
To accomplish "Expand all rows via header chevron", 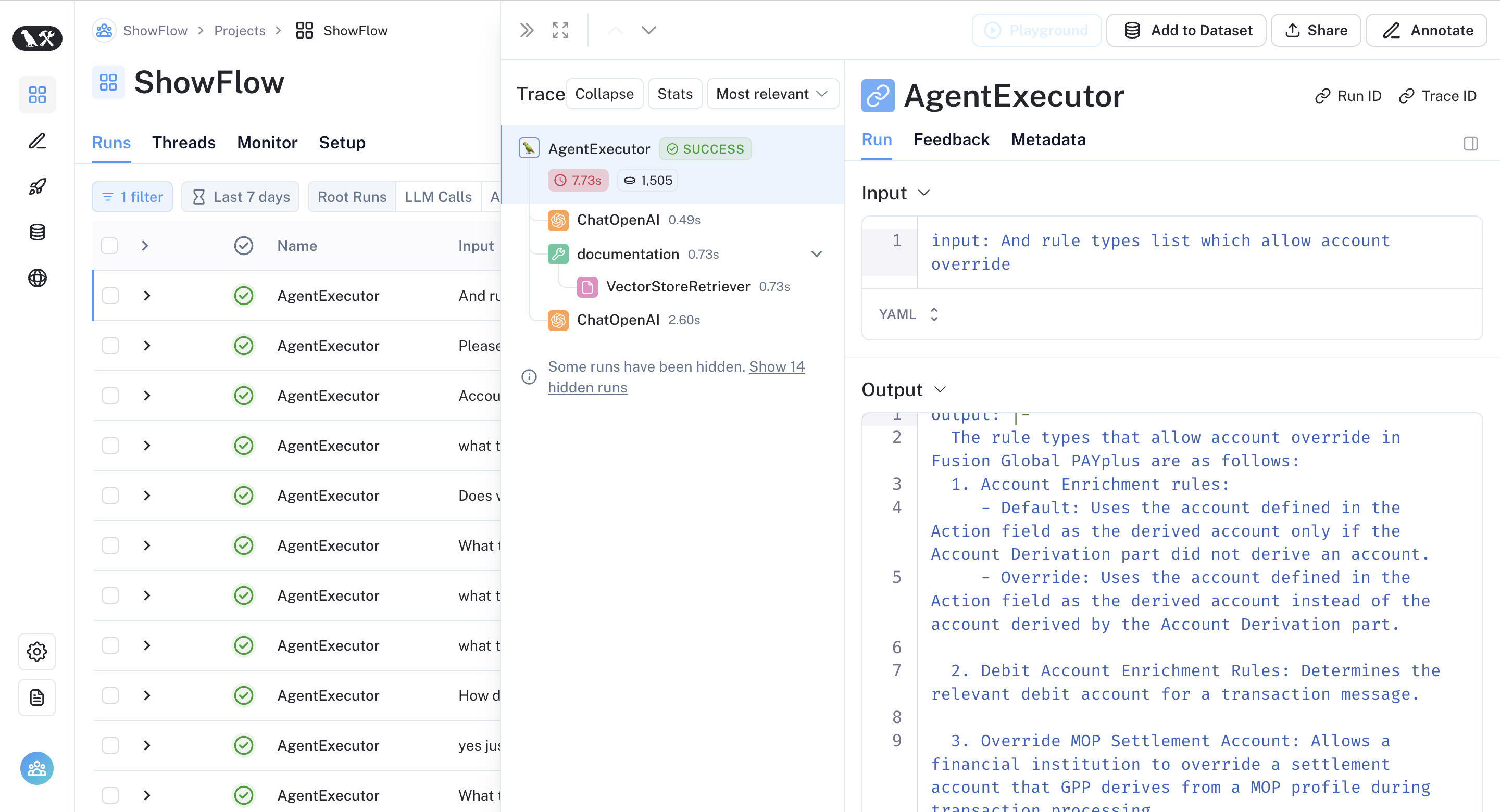I will tap(145, 246).
